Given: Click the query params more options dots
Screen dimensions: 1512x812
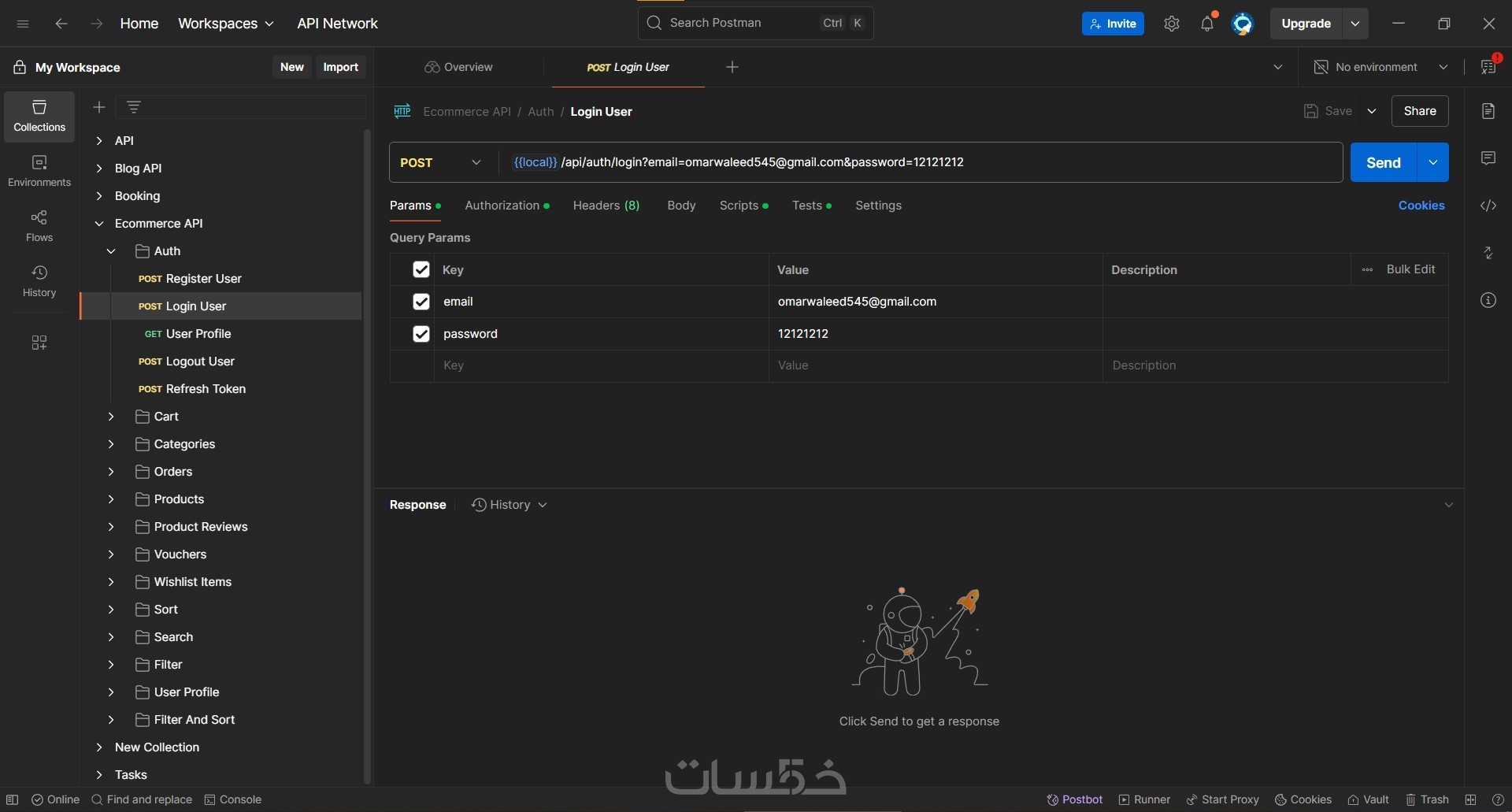Looking at the screenshot, I should coord(1367,269).
